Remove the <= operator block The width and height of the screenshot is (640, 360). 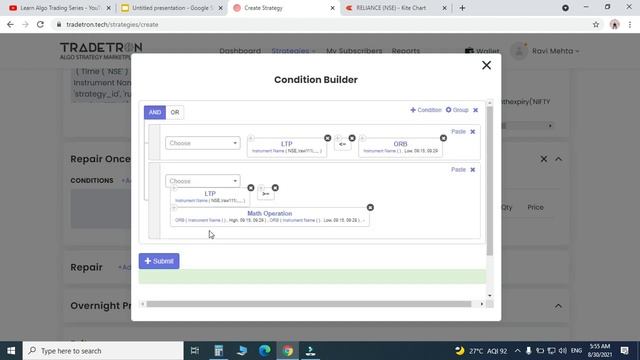coord(352,138)
